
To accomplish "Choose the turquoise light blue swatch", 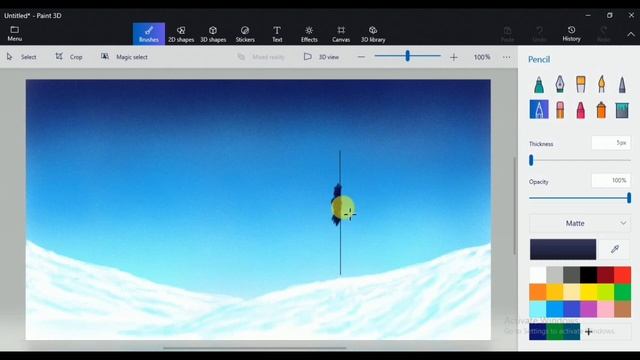I will [x=538, y=309].
